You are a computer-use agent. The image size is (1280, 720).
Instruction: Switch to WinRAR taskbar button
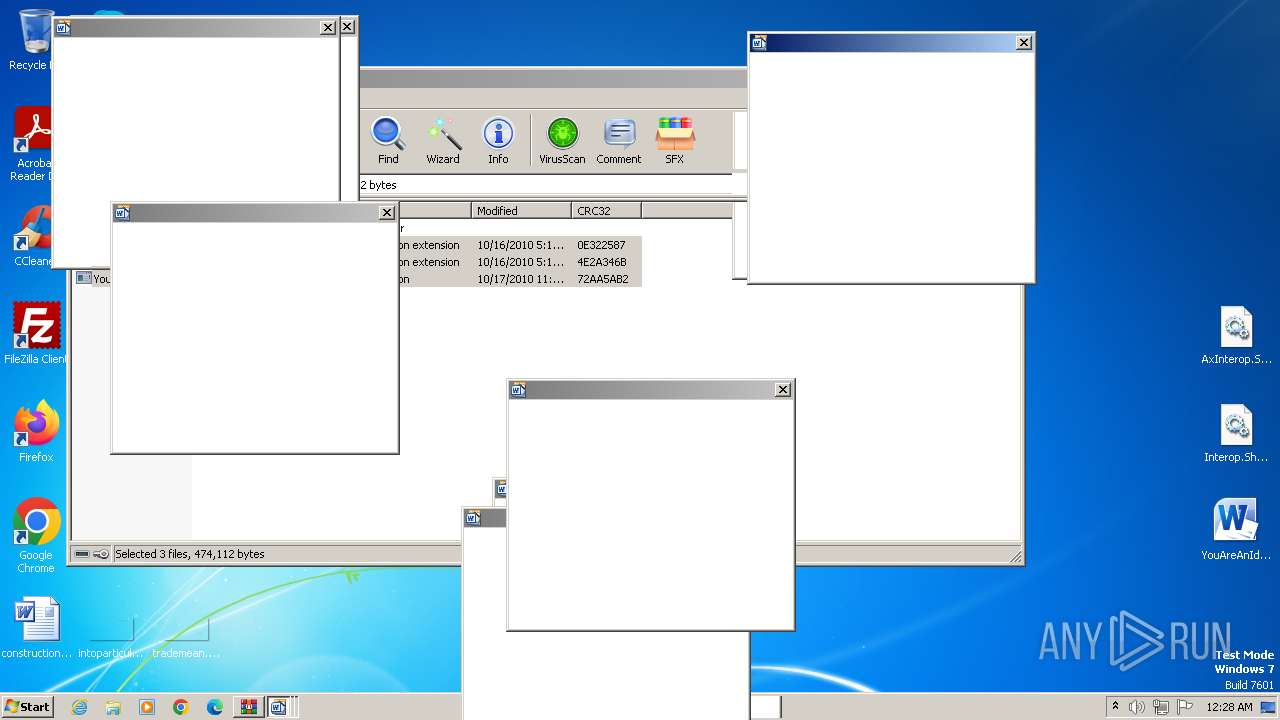tap(248, 707)
